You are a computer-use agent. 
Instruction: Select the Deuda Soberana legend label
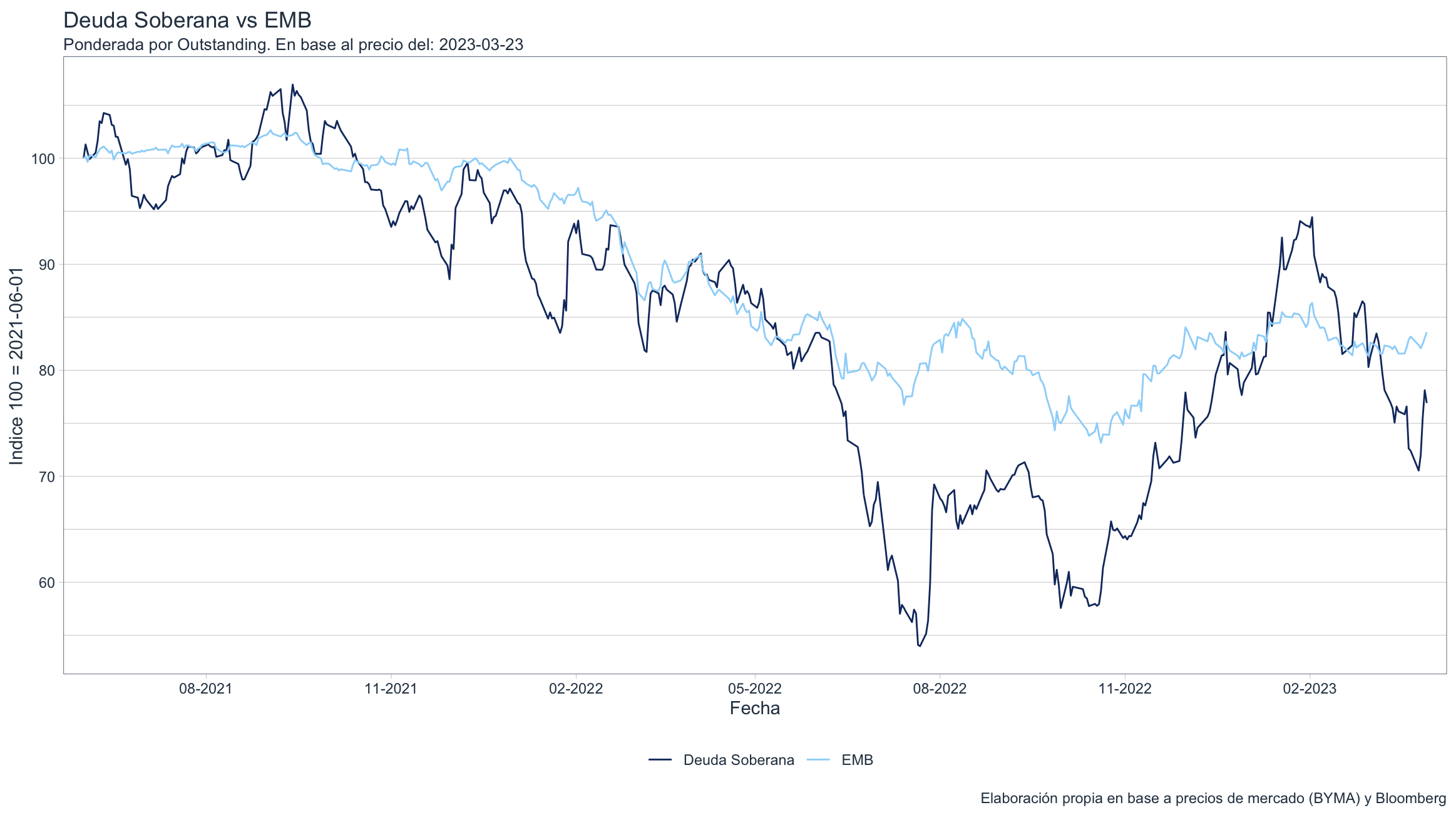(x=739, y=760)
